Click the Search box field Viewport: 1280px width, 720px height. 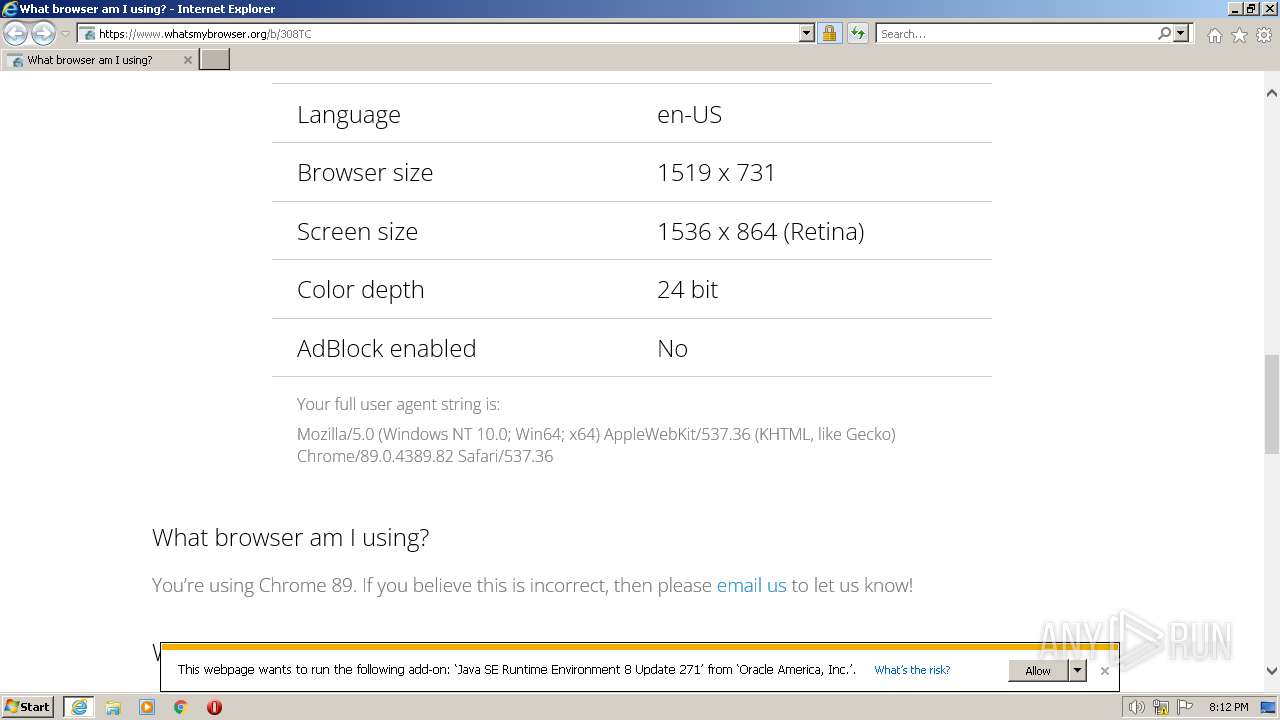click(1015, 34)
